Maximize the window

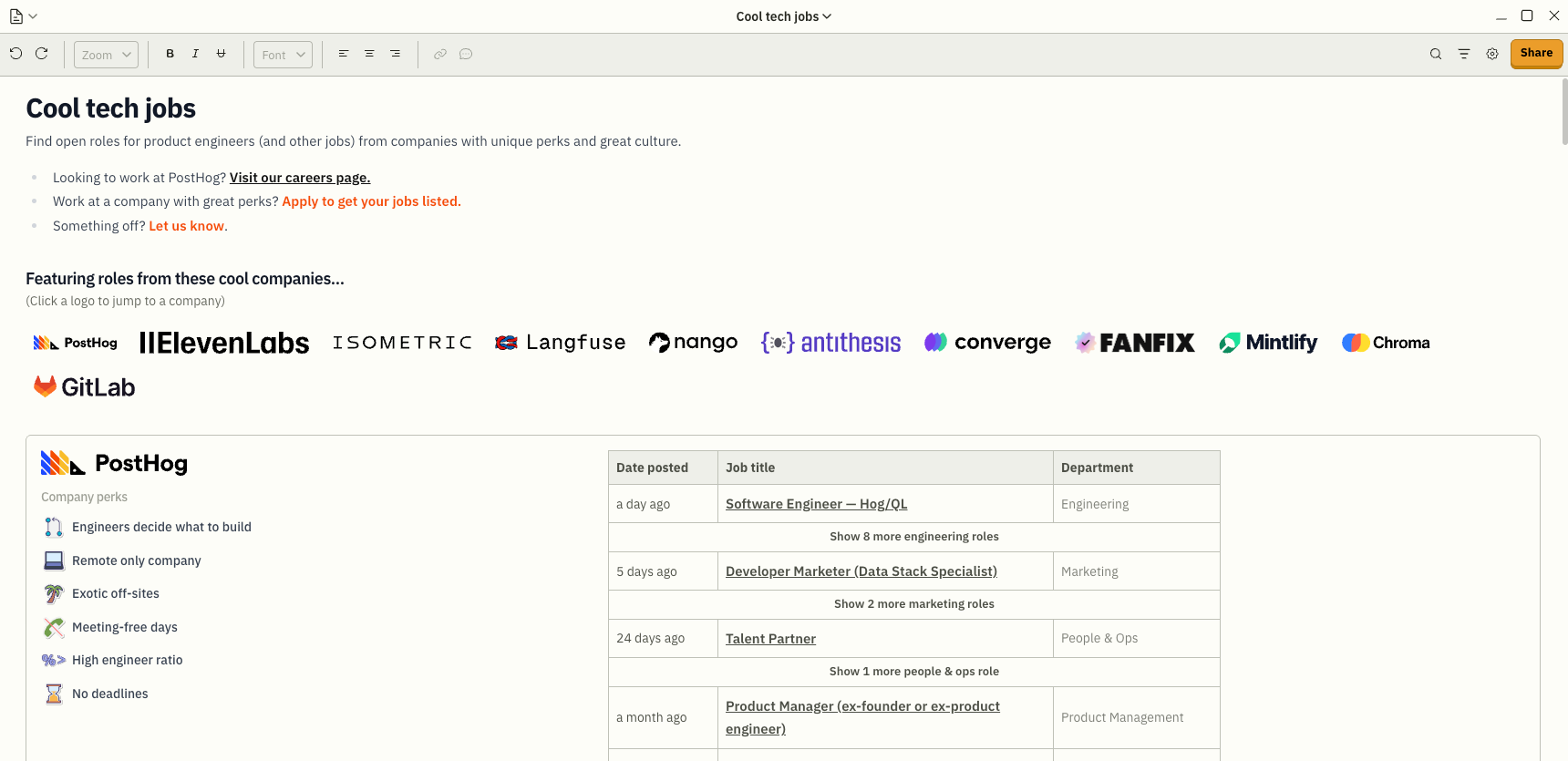1527,15
